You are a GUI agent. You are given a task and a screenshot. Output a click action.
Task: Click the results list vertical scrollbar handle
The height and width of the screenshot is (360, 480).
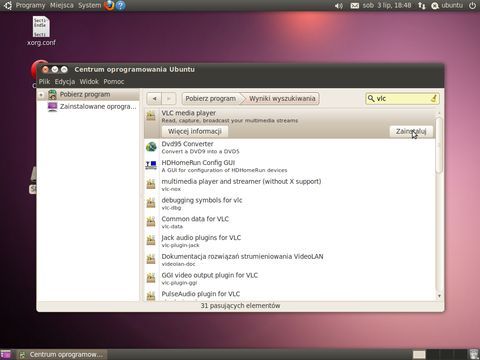(x=439, y=145)
